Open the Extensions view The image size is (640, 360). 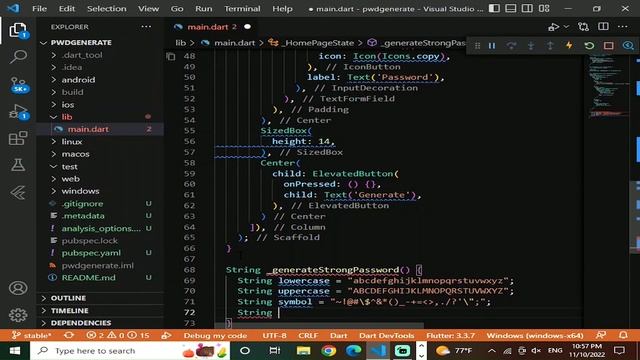pyautogui.click(x=18, y=138)
